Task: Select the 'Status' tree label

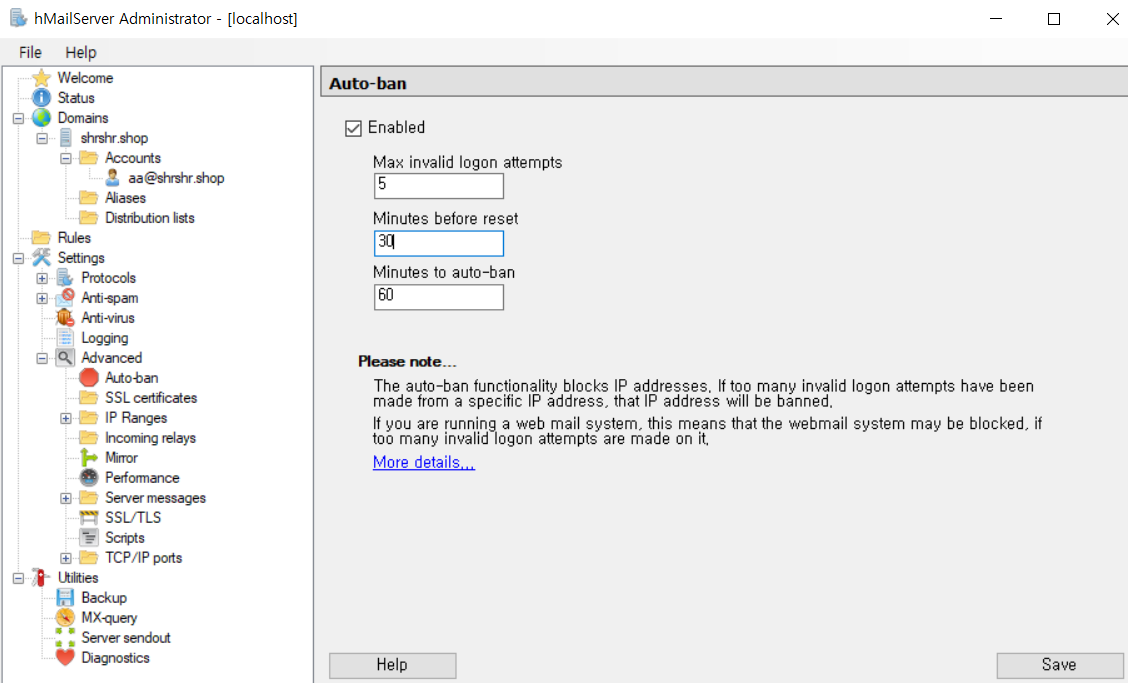Action: click(x=76, y=98)
